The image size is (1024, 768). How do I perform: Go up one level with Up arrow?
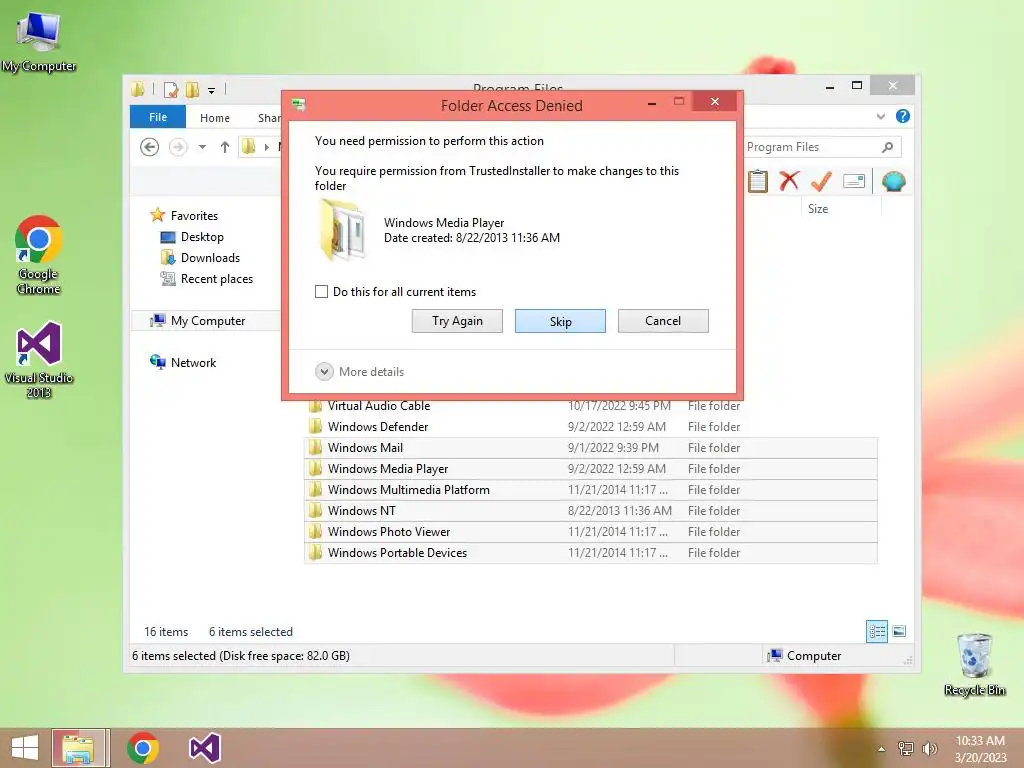coord(225,147)
